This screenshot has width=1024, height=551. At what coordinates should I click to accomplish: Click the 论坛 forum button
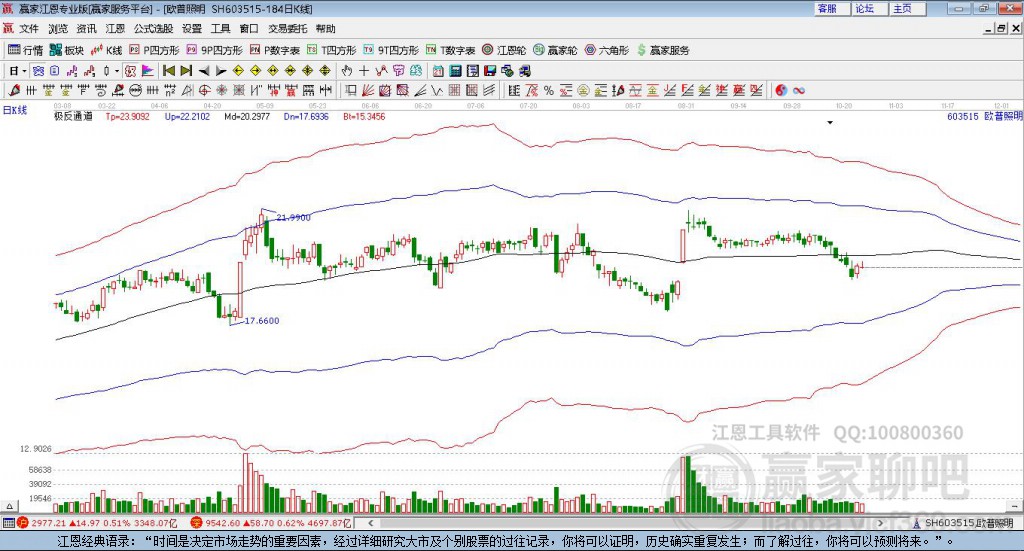(x=869, y=8)
